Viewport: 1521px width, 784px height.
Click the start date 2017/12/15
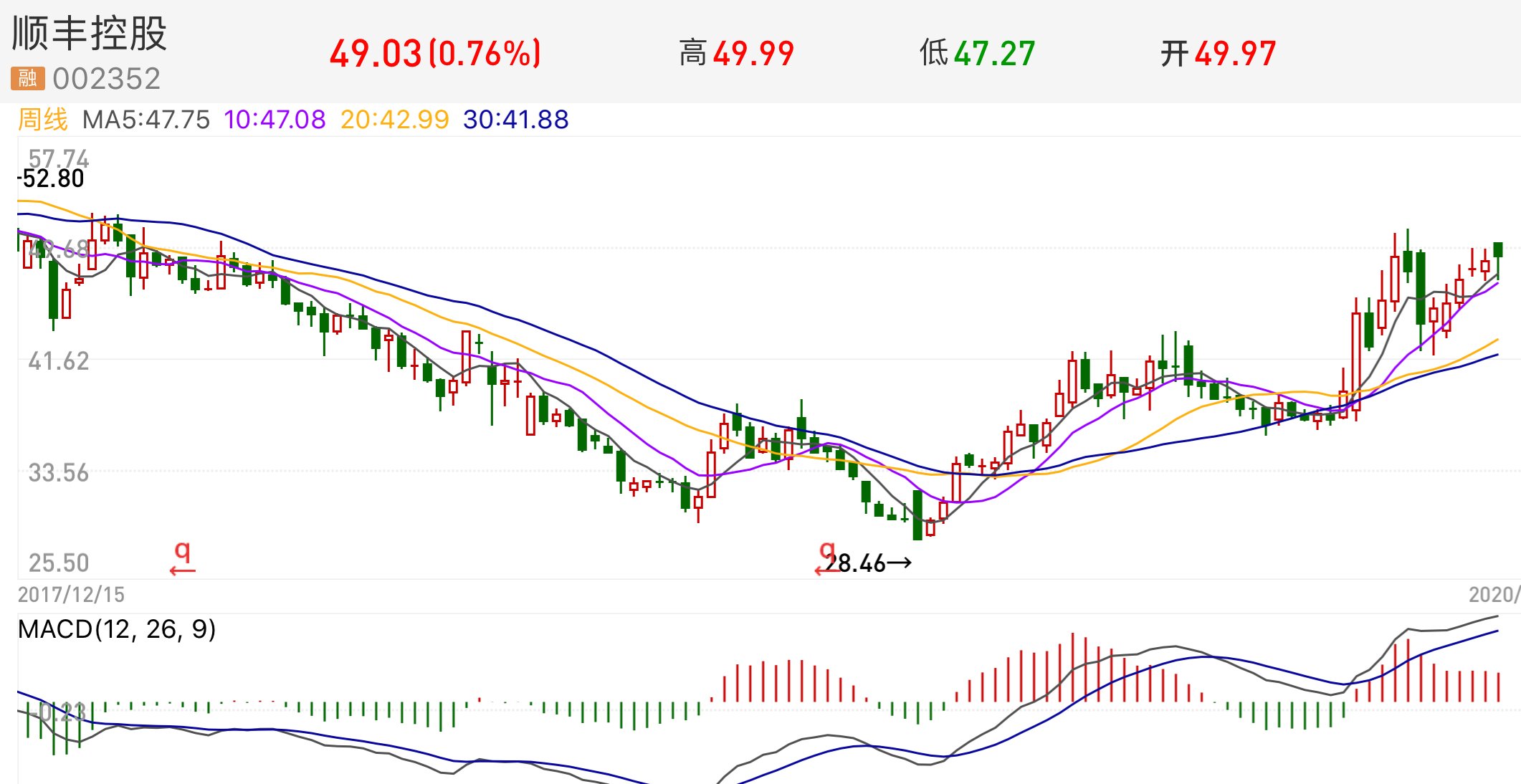point(71,595)
